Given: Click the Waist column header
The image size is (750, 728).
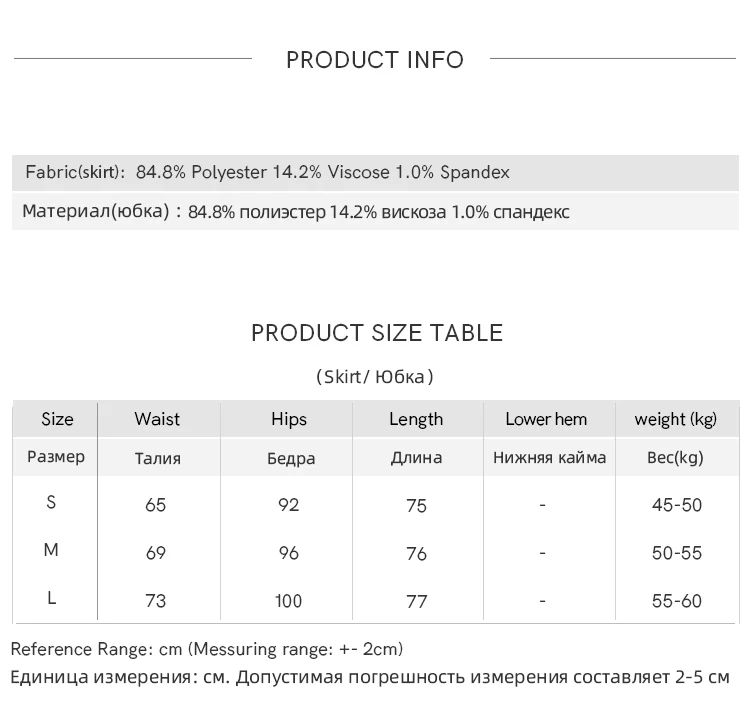Looking at the screenshot, I should pos(157,419).
